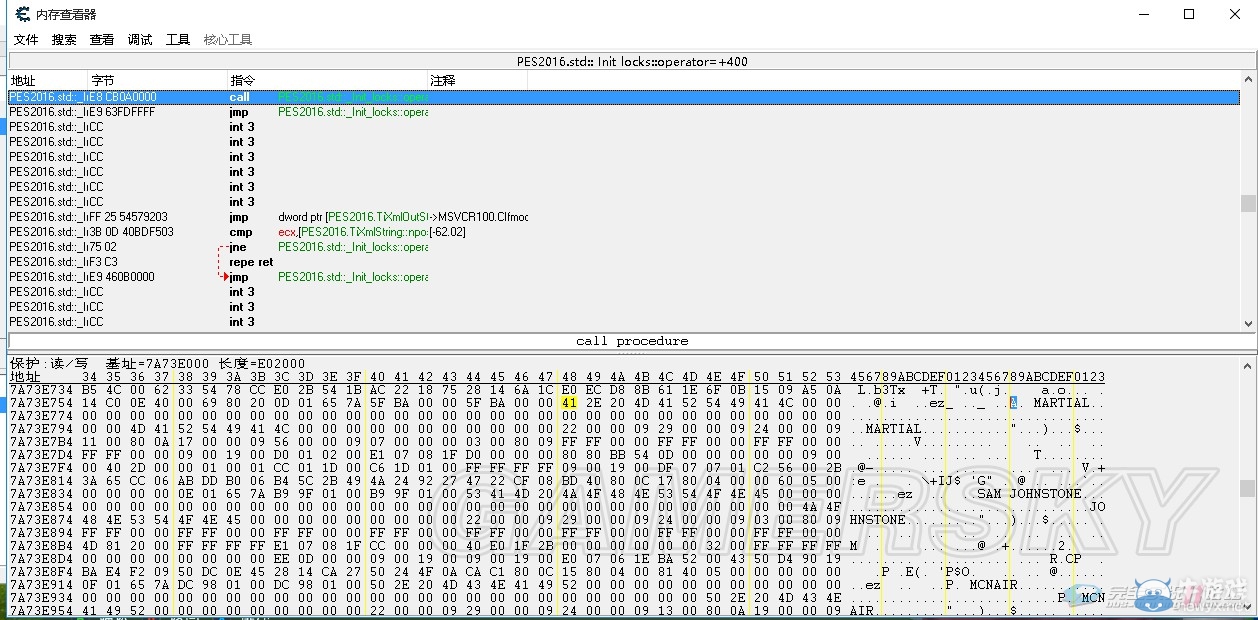This screenshot has width=1258, height=620.
Task: Select the jmp row with bytes E9 460B0000
Action: (623, 277)
